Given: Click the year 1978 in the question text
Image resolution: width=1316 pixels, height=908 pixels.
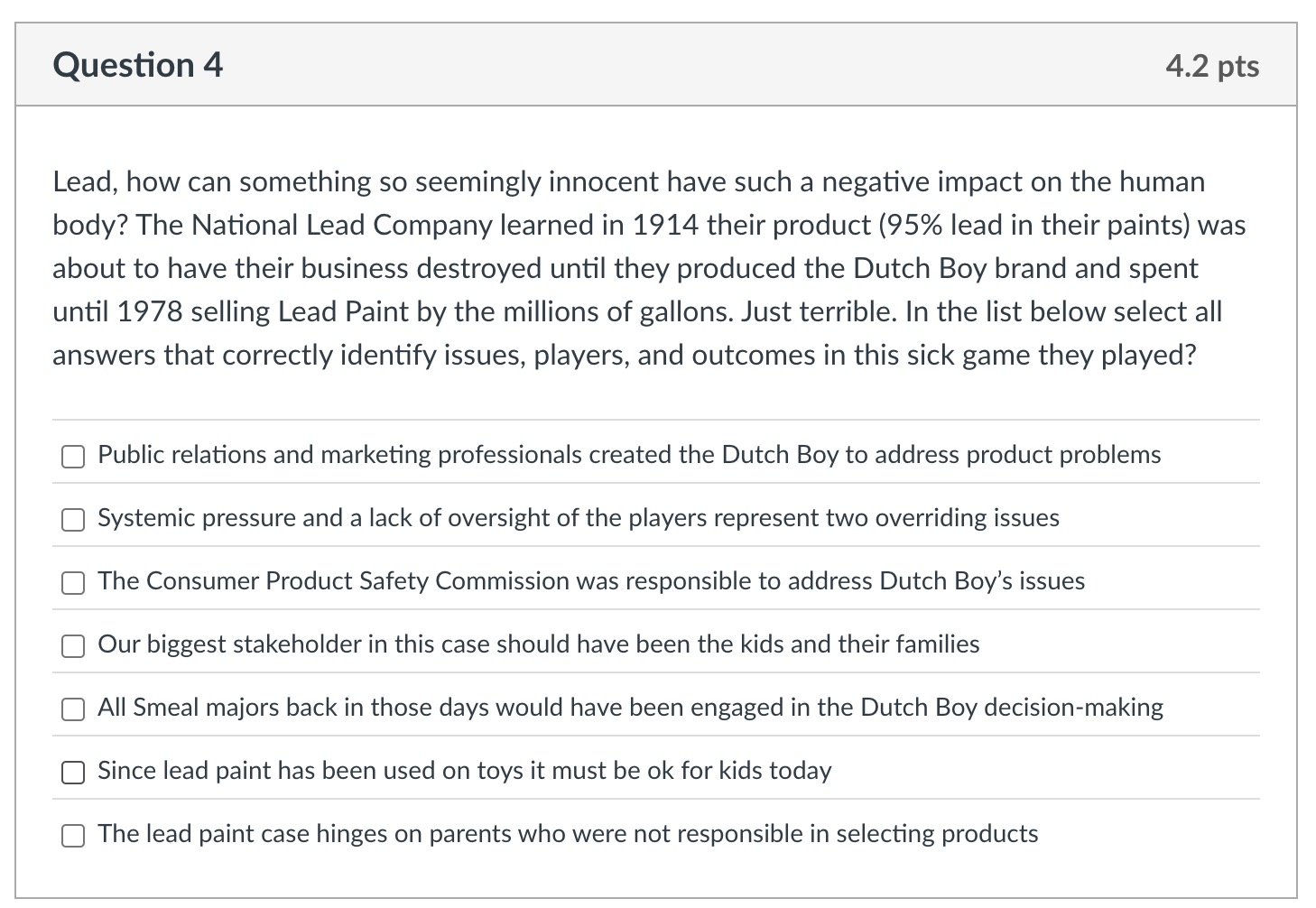Looking at the screenshot, I should [150, 312].
